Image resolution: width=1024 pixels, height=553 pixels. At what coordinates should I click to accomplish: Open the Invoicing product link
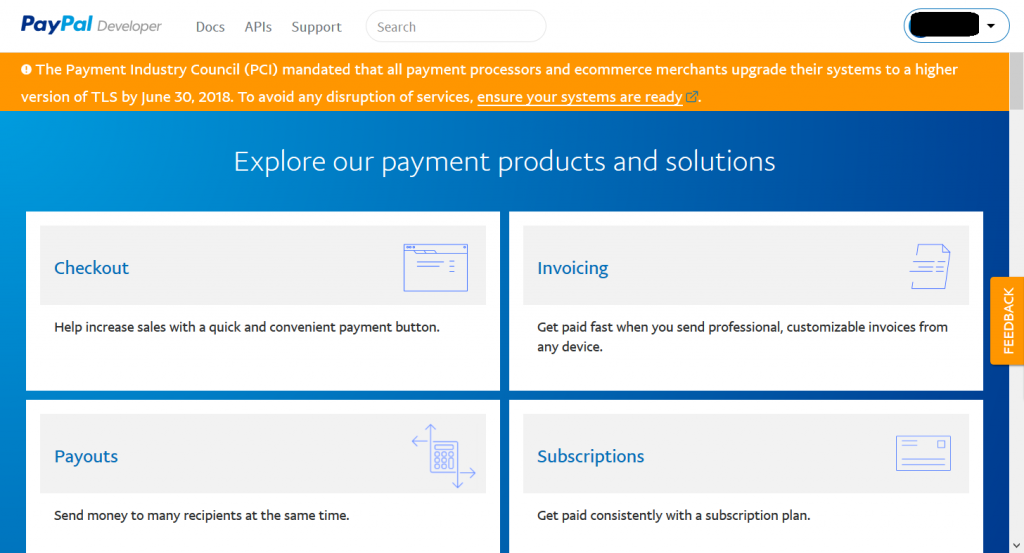pos(573,268)
